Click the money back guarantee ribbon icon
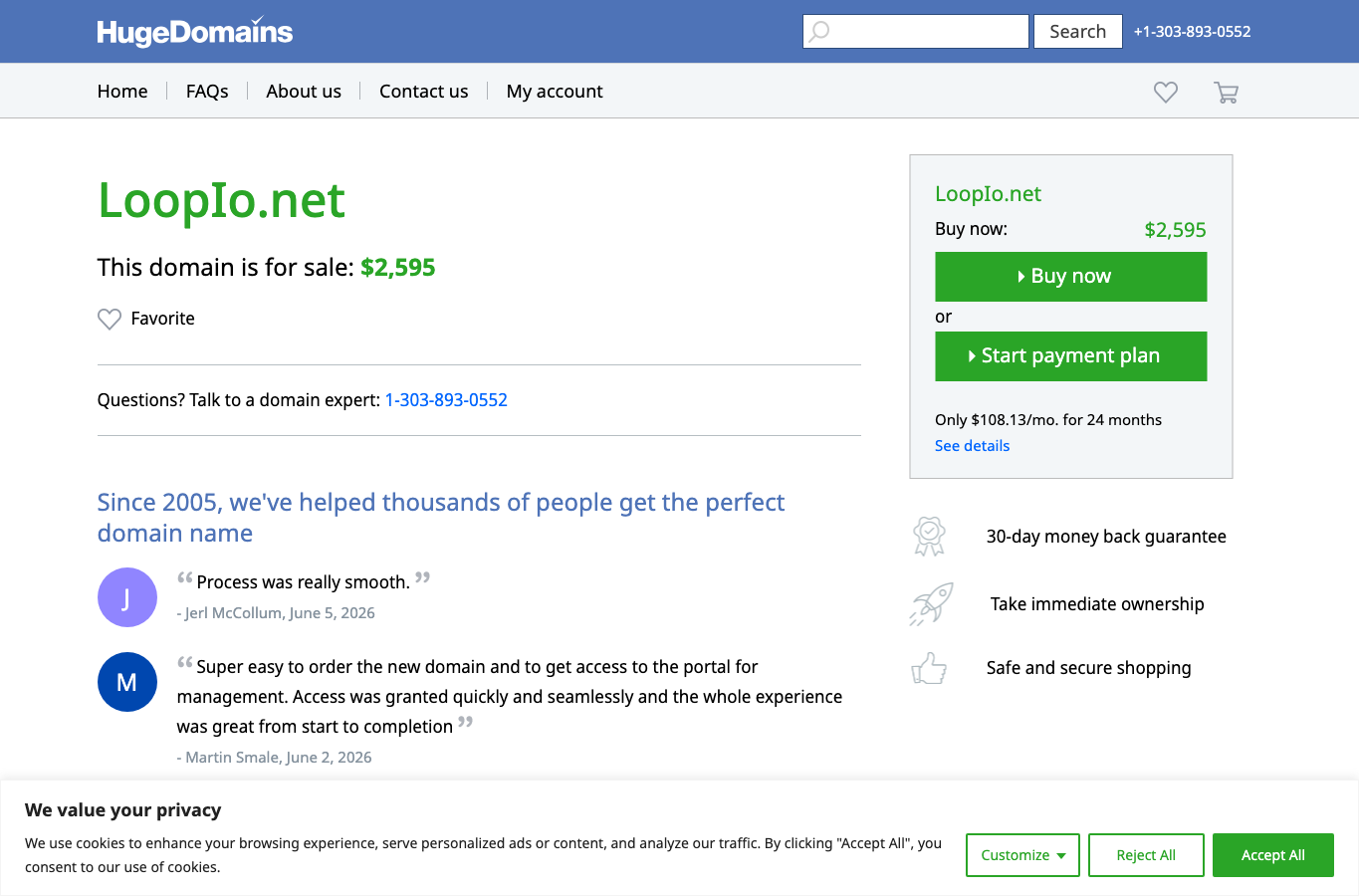The width and height of the screenshot is (1359, 896). coord(929,537)
